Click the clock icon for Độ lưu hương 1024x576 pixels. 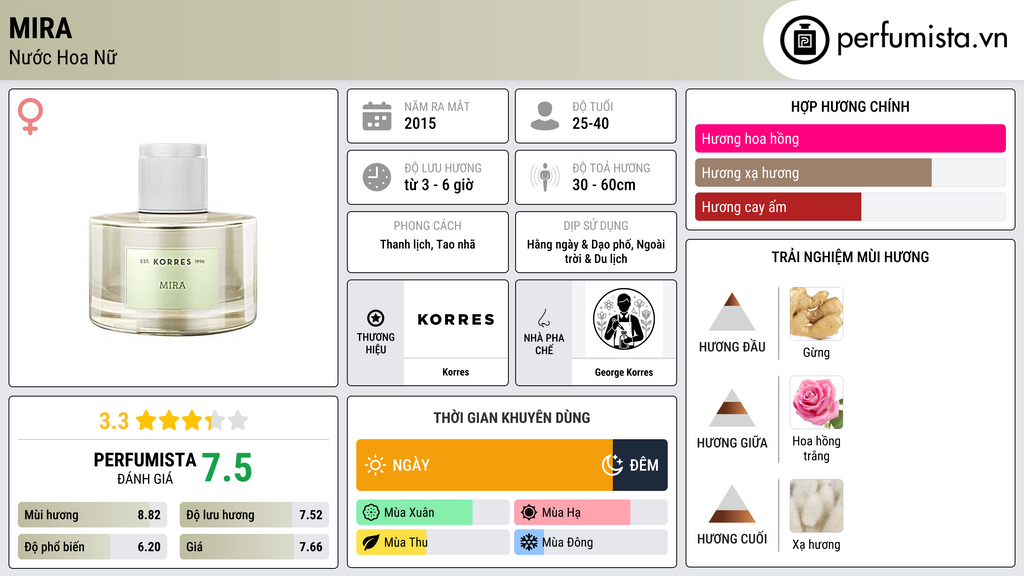377,178
